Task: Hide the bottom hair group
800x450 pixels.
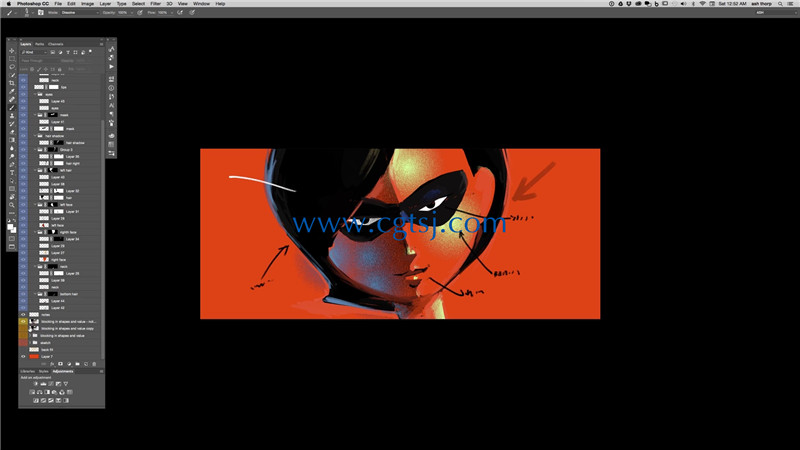Action: click(x=23, y=294)
